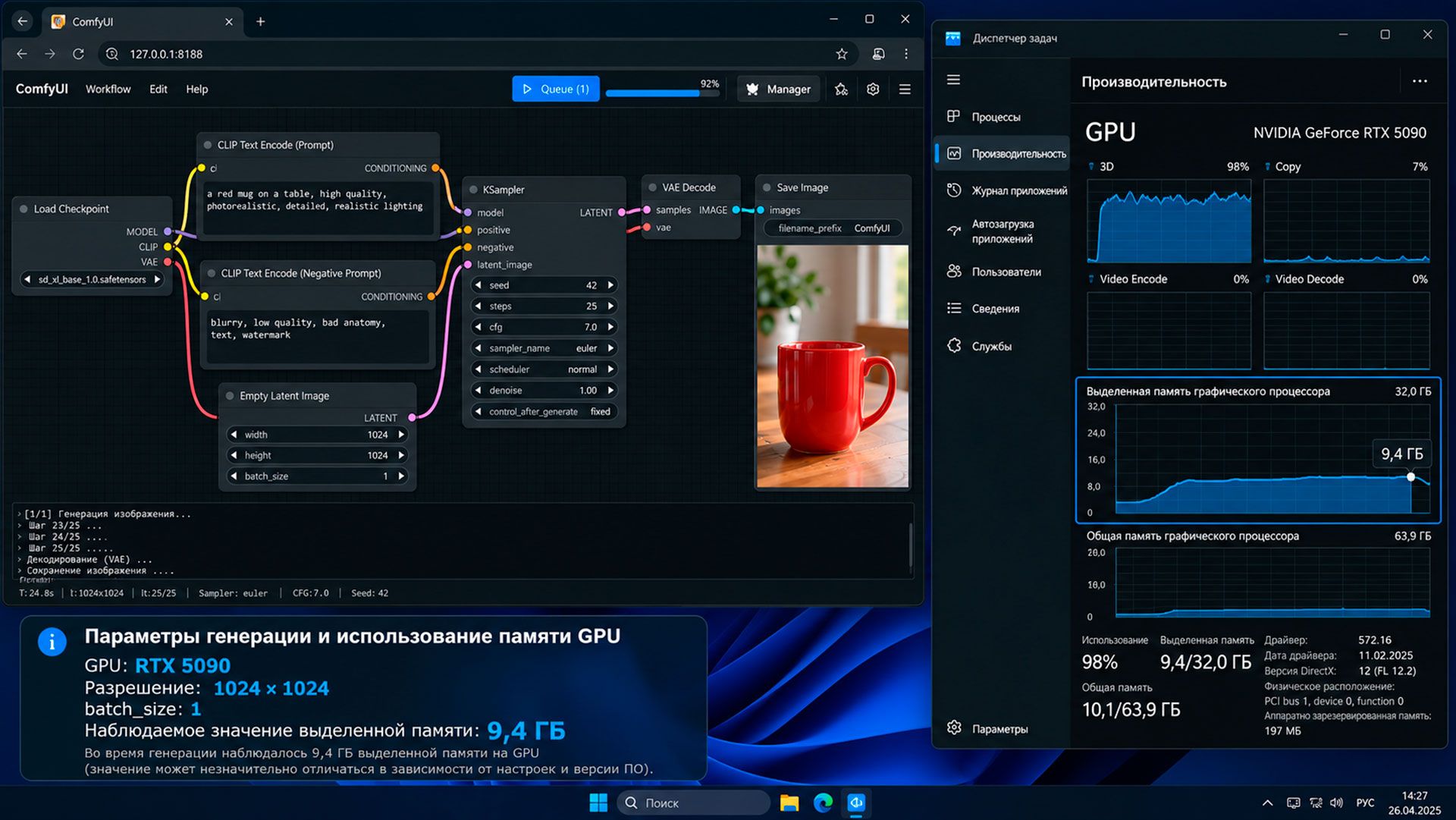Reload the ComfyUI browser page
The image size is (1456, 820).
click(x=78, y=54)
